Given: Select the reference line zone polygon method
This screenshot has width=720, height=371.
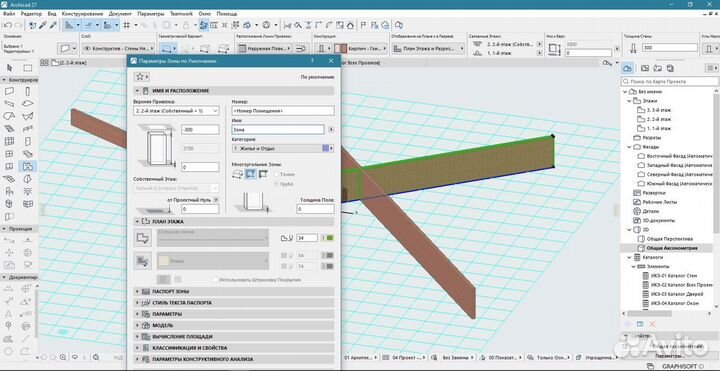Looking at the screenshot, I should (263, 174).
